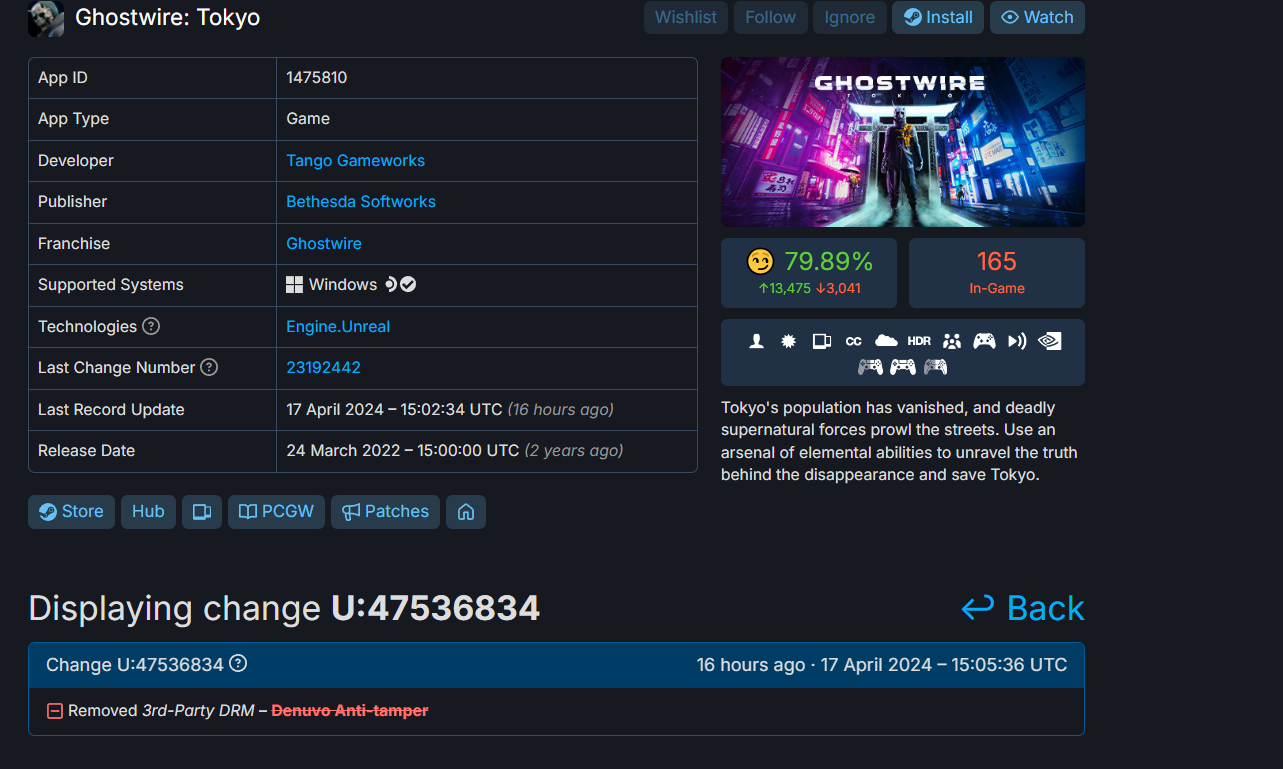Click the Remote Play devices icon in feature panel
This screenshot has height=769, width=1283.
coord(821,341)
